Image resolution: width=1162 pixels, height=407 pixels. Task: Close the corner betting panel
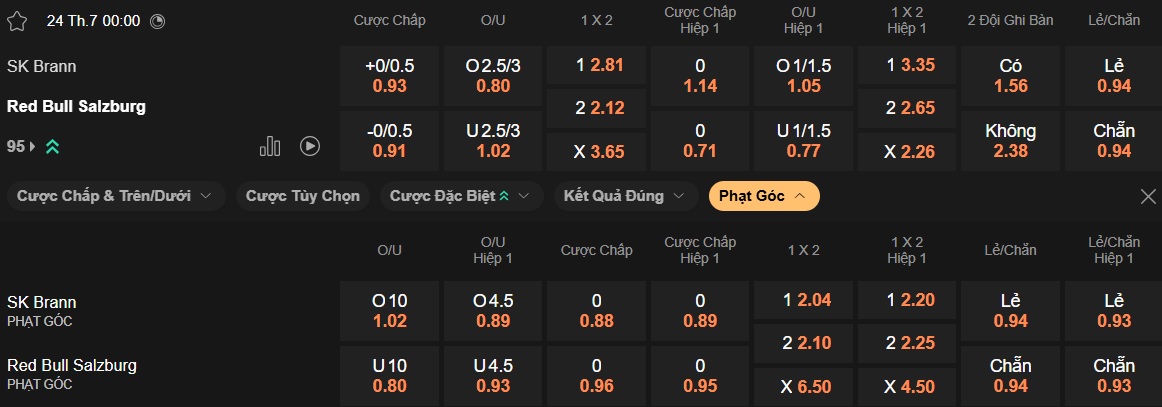1148,196
